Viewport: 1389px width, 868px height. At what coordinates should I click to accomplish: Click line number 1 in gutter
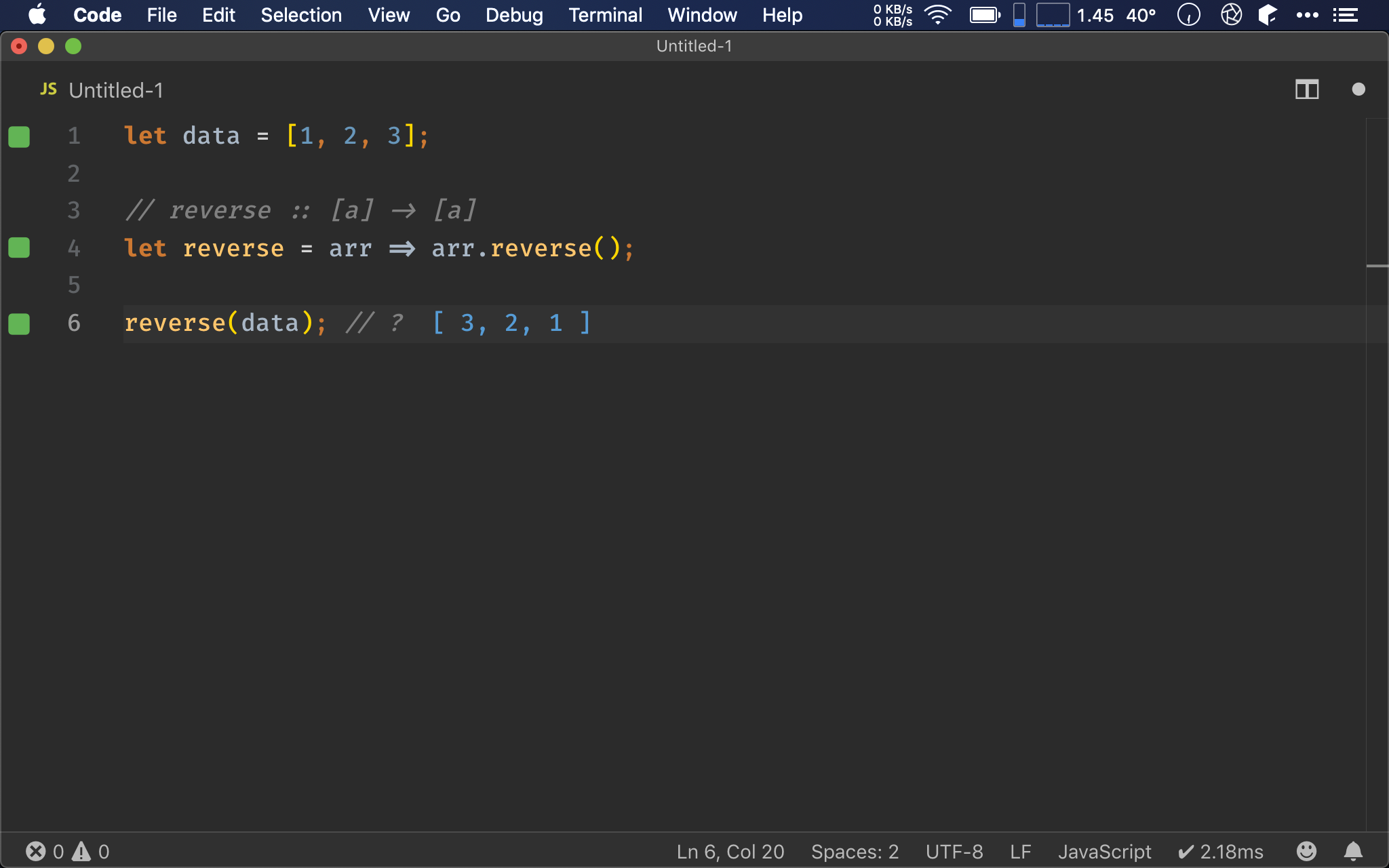[74, 136]
